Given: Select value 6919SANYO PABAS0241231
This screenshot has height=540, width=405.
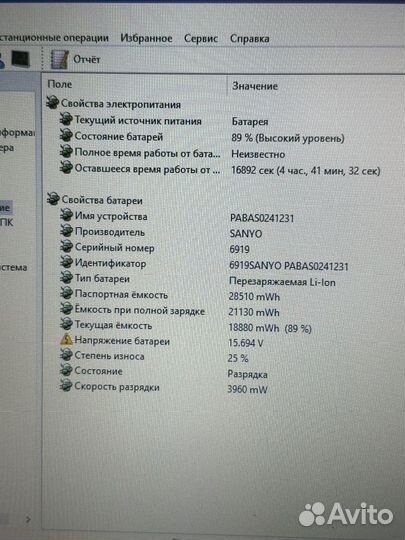Looking at the screenshot, I should (x=289, y=266).
